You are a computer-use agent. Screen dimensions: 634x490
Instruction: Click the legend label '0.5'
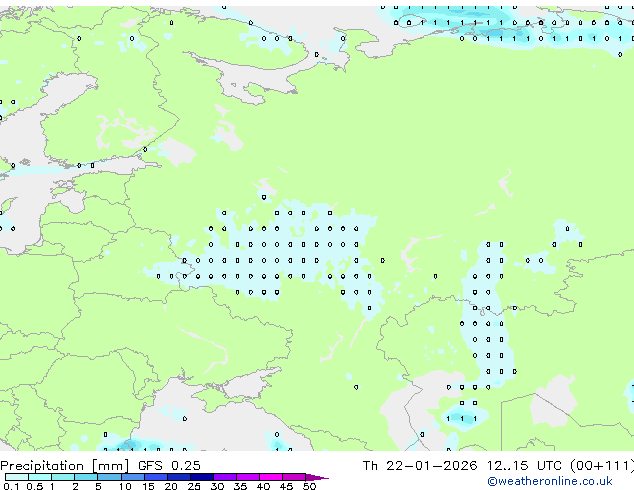click(35, 486)
